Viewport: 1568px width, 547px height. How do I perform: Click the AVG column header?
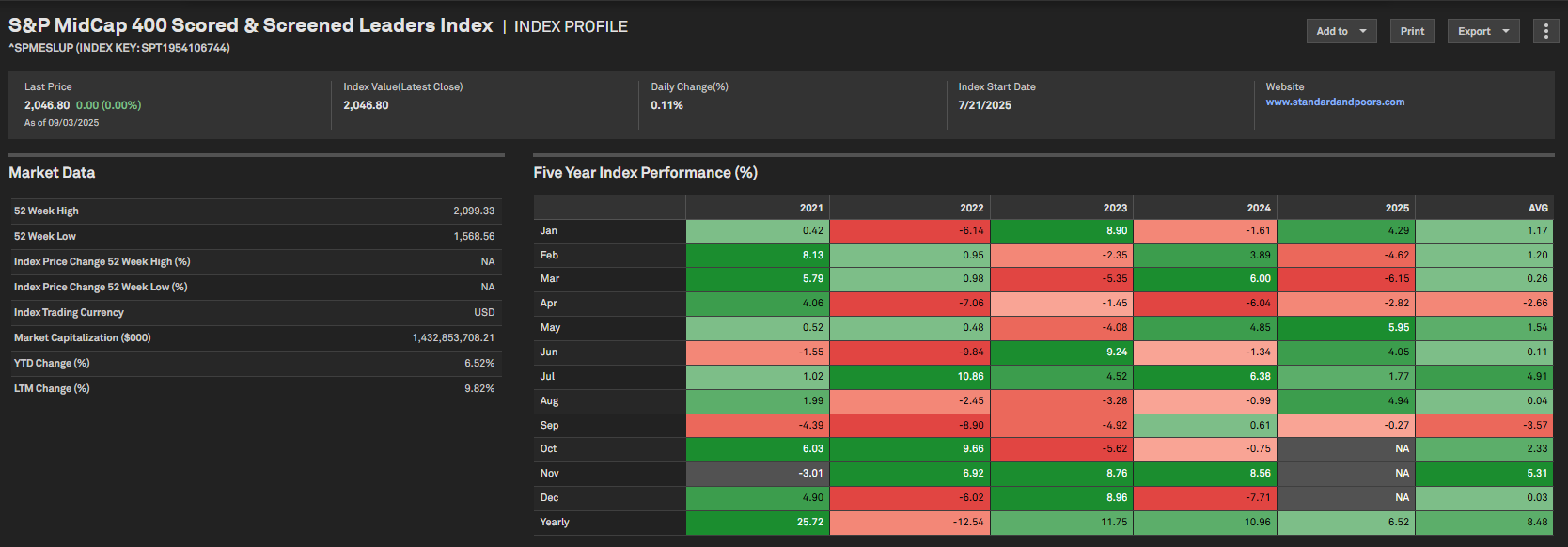point(1484,208)
